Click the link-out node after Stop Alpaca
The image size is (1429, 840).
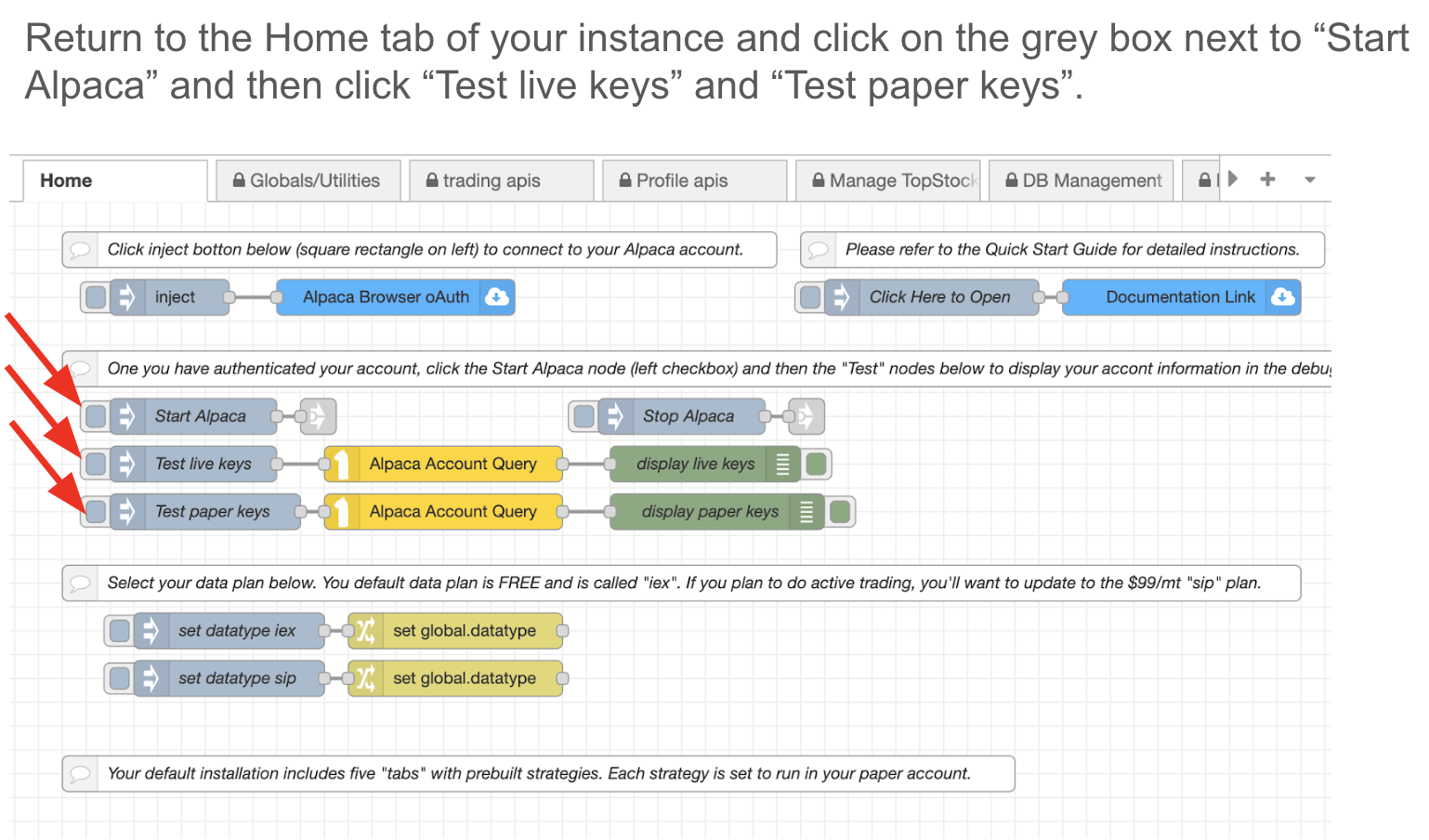pyautogui.click(x=806, y=416)
